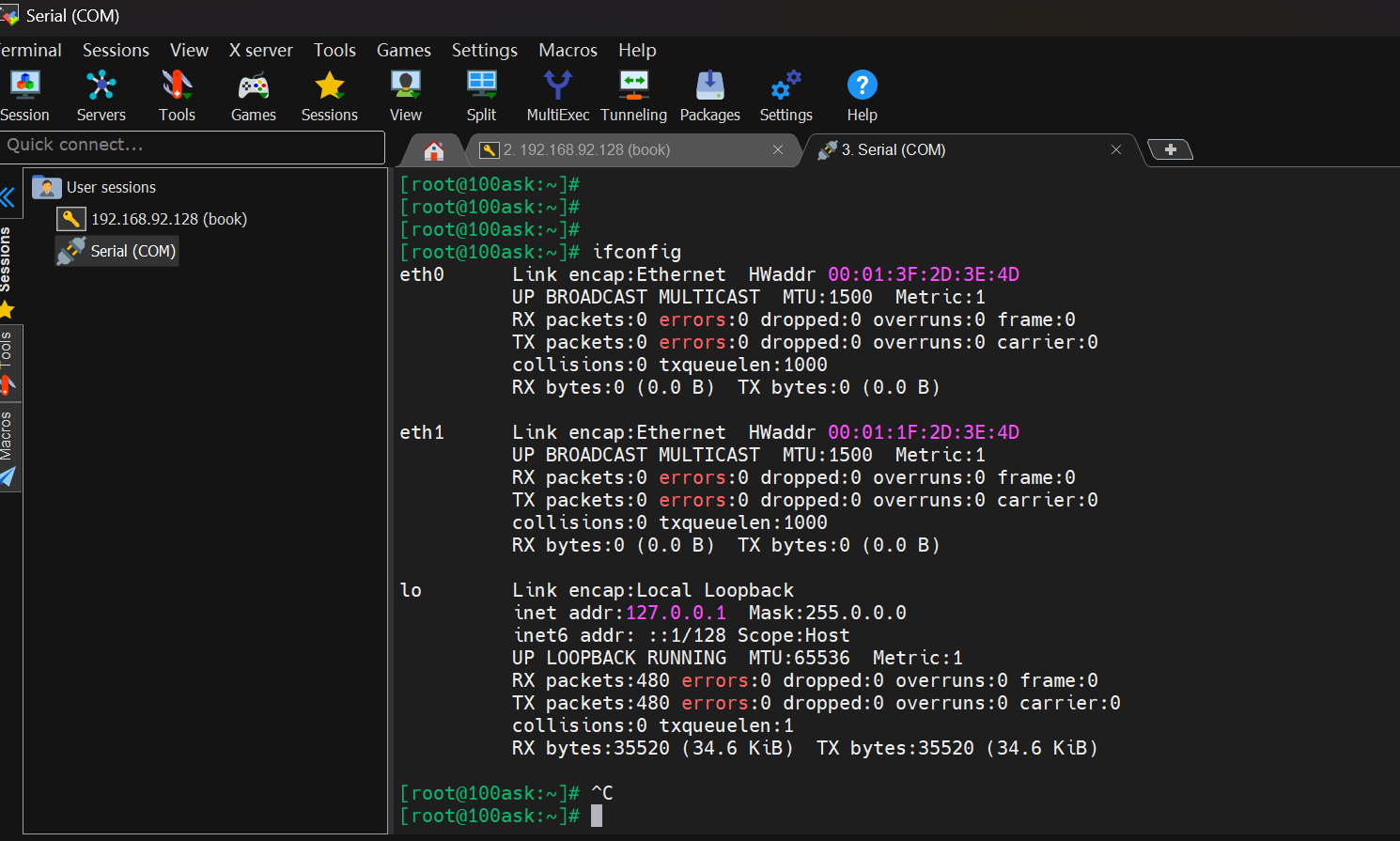Viewport: 1400px width, 841px height.
Task: Close the Serial (COM) tab
Action: 1116,150
